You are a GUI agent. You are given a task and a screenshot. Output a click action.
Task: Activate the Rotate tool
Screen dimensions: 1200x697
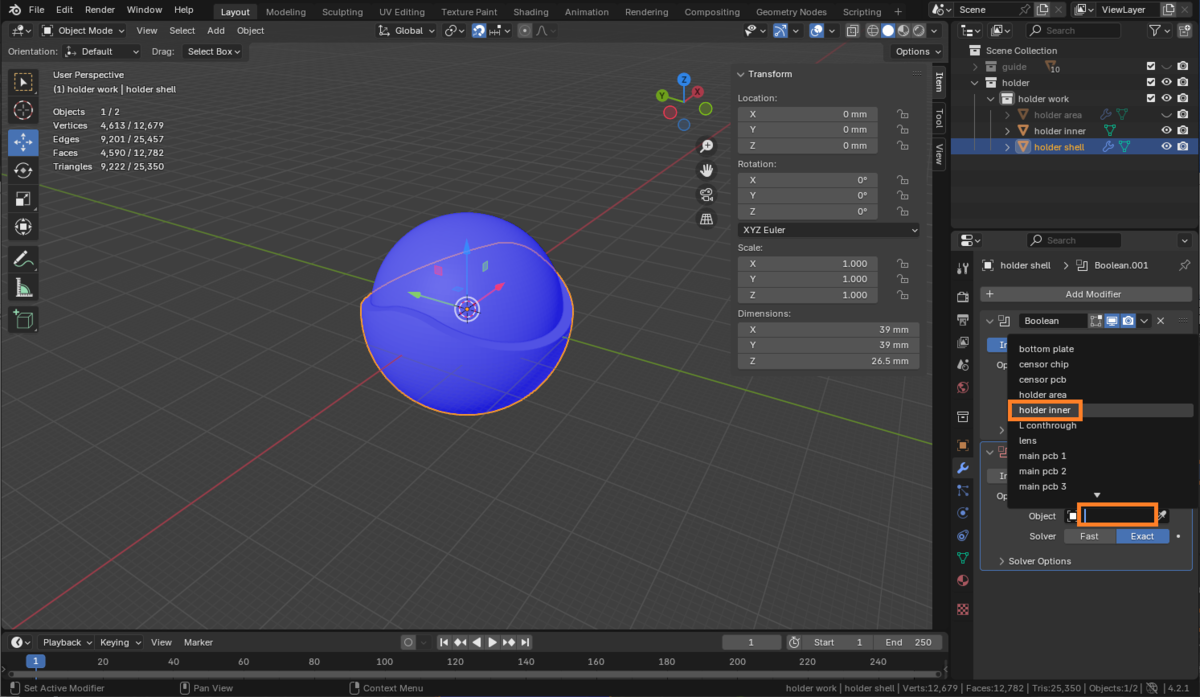pos(23,171)
